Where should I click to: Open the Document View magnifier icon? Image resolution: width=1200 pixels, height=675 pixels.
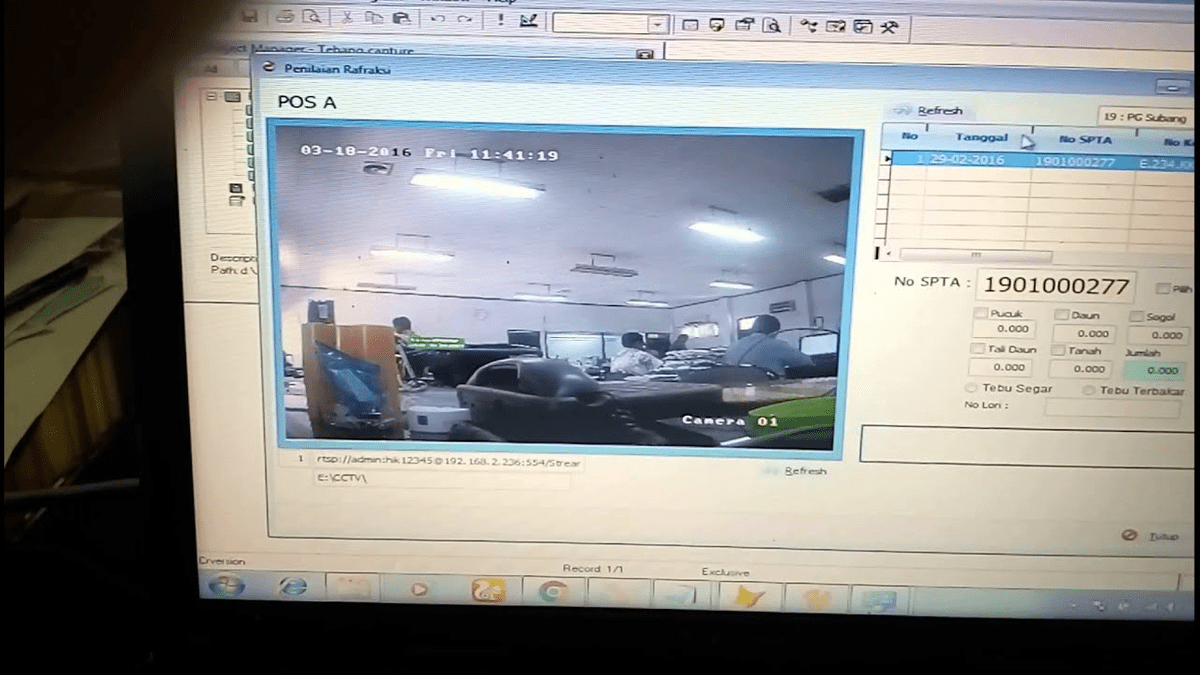pyautogui.click(x=771, y=26)
